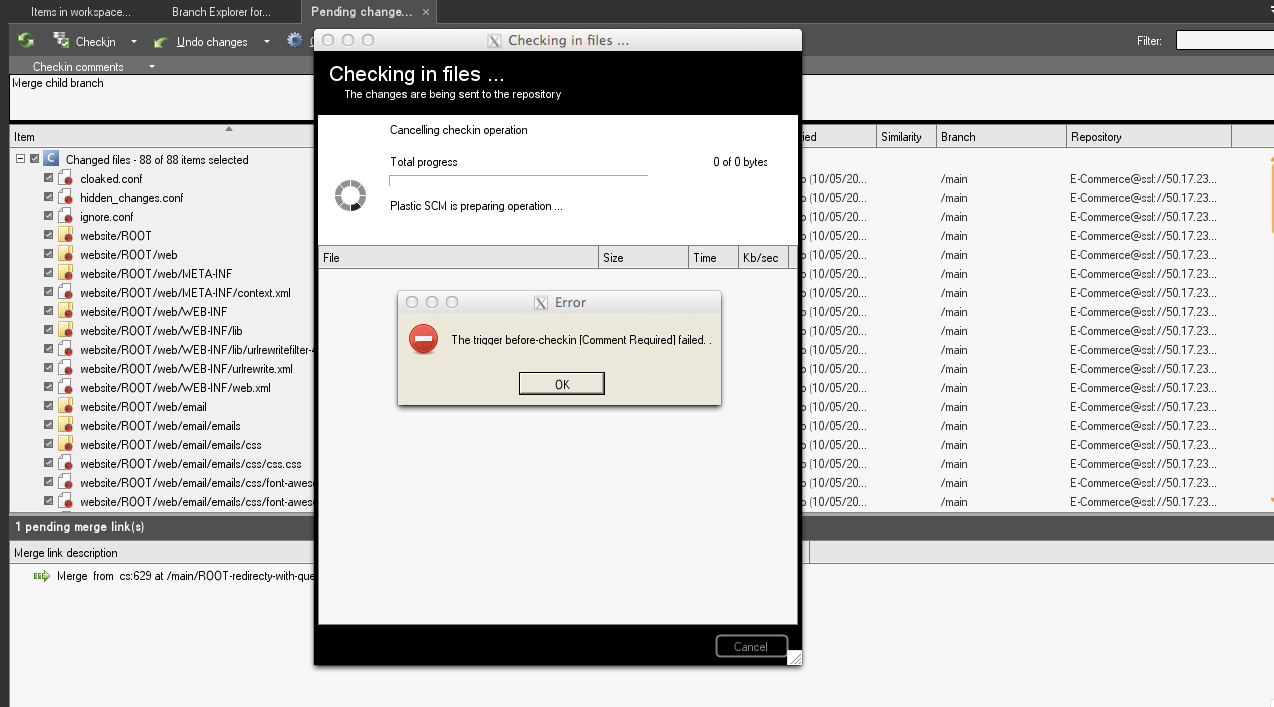
Task: Click the website/ROOT folder icon
Action: 66,235
